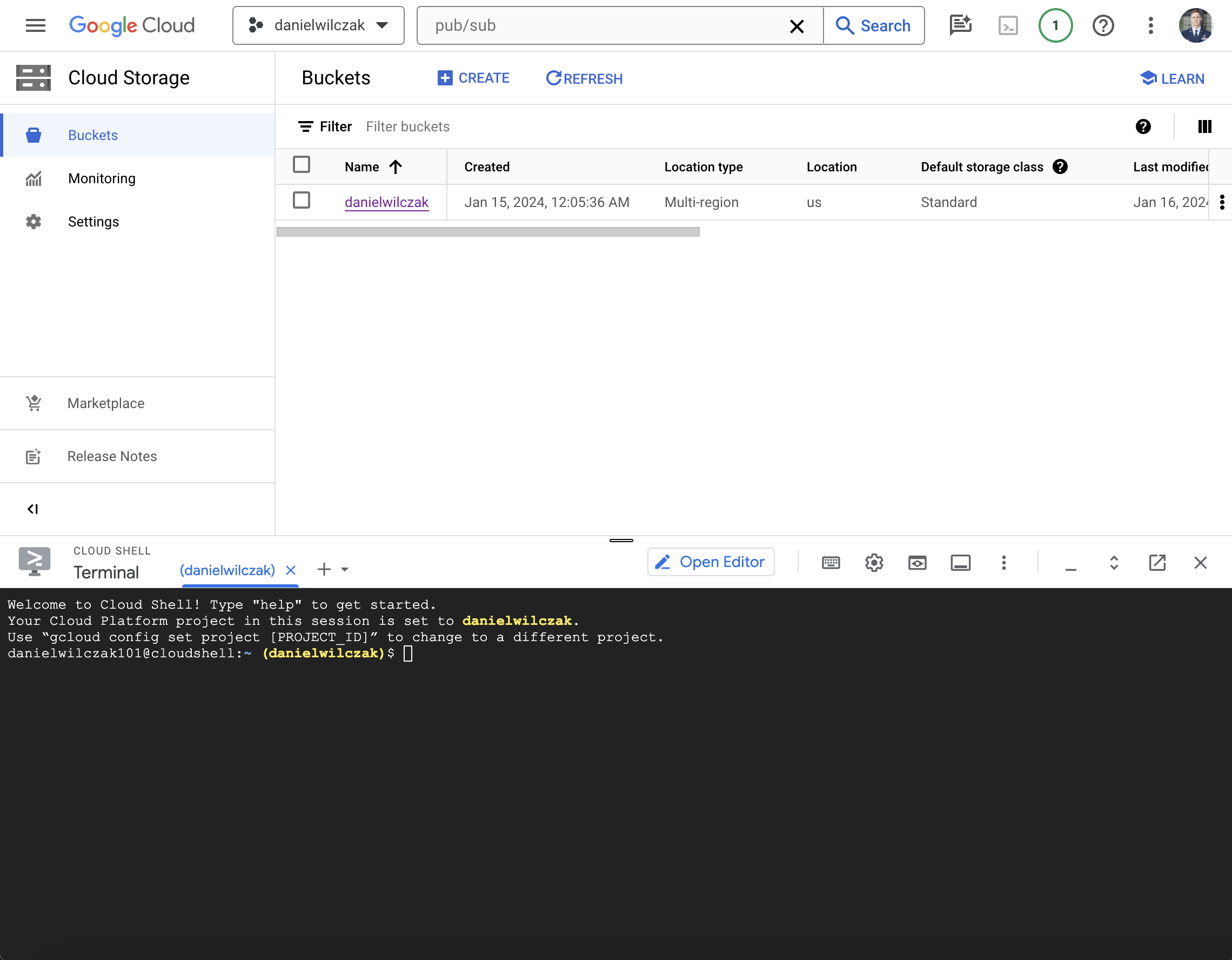1232x960 pixels.
Task: Open the danielwilczak bucket link
Action: [386, 202]
